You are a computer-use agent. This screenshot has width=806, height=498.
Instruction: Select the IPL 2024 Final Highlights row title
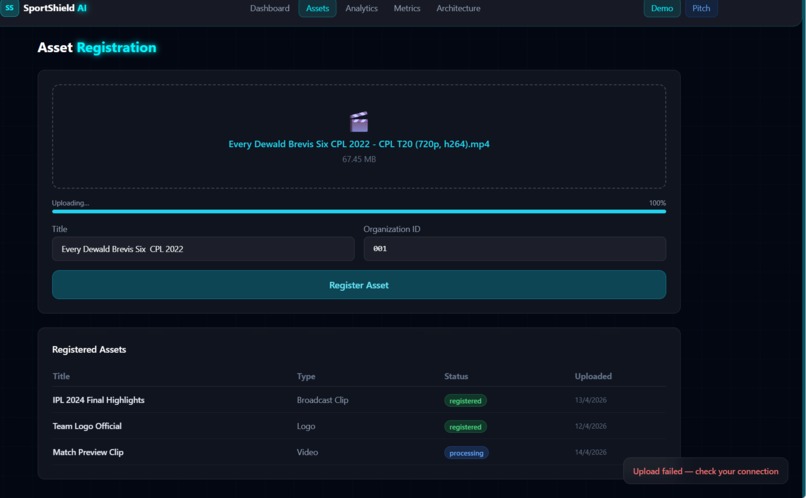(98, 400)
